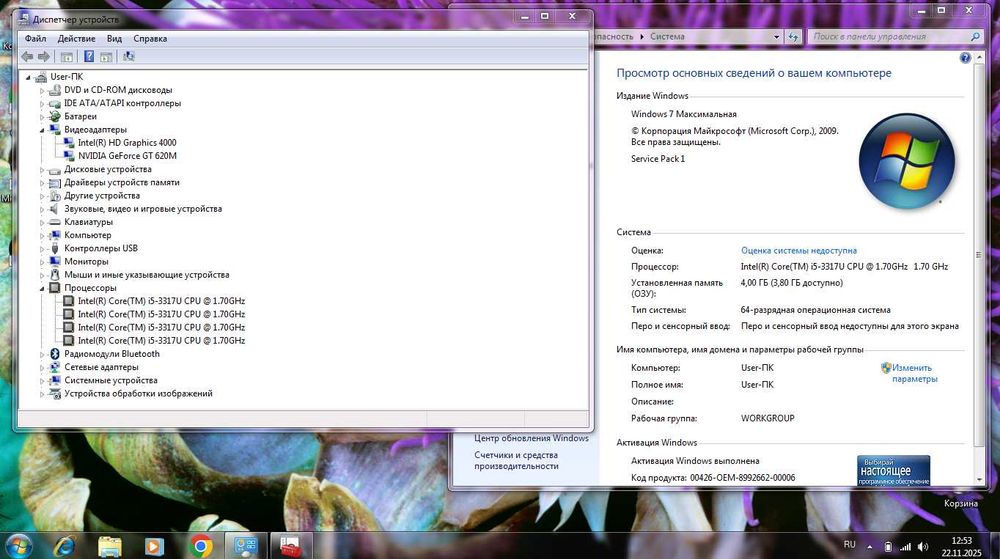Click the Мыши и иные указывающие устройства icon

pos(55,275)
